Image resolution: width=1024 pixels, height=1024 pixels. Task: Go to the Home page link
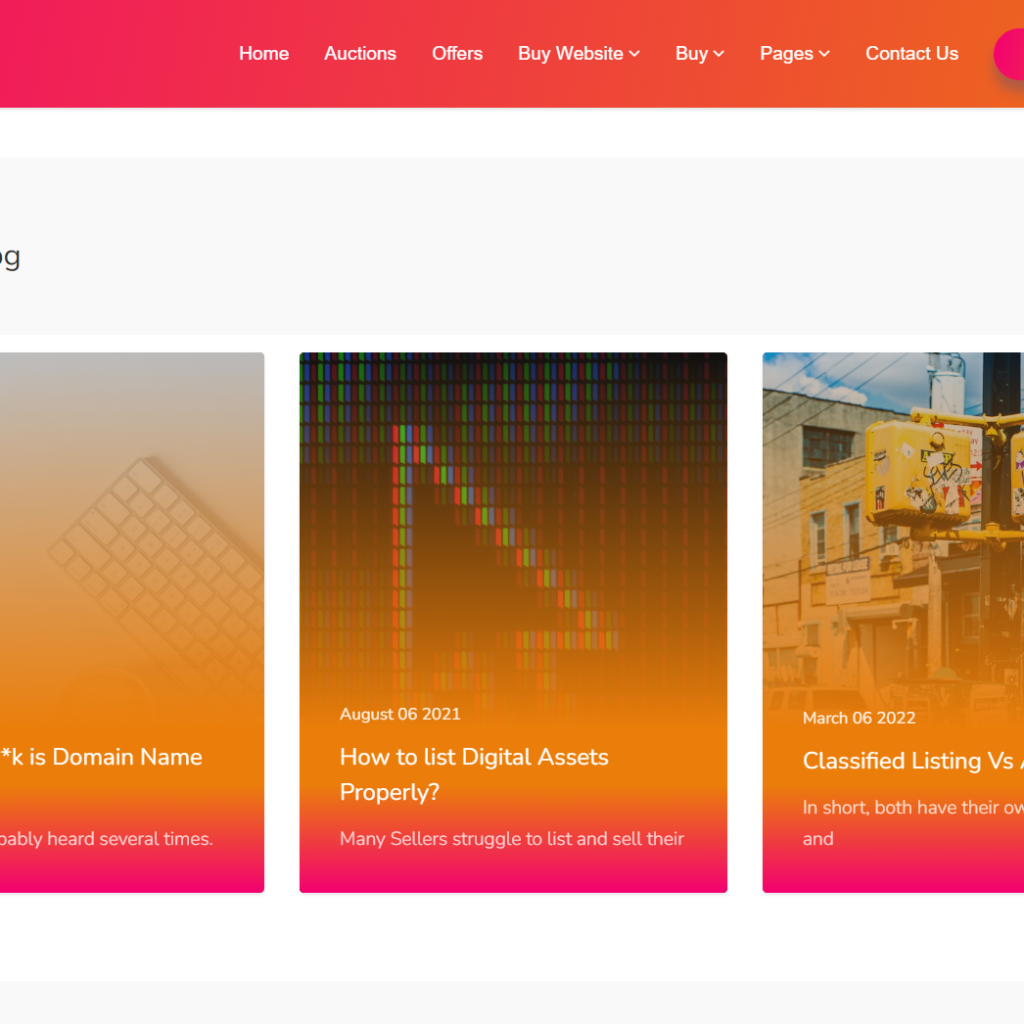(x=264, y=54)
